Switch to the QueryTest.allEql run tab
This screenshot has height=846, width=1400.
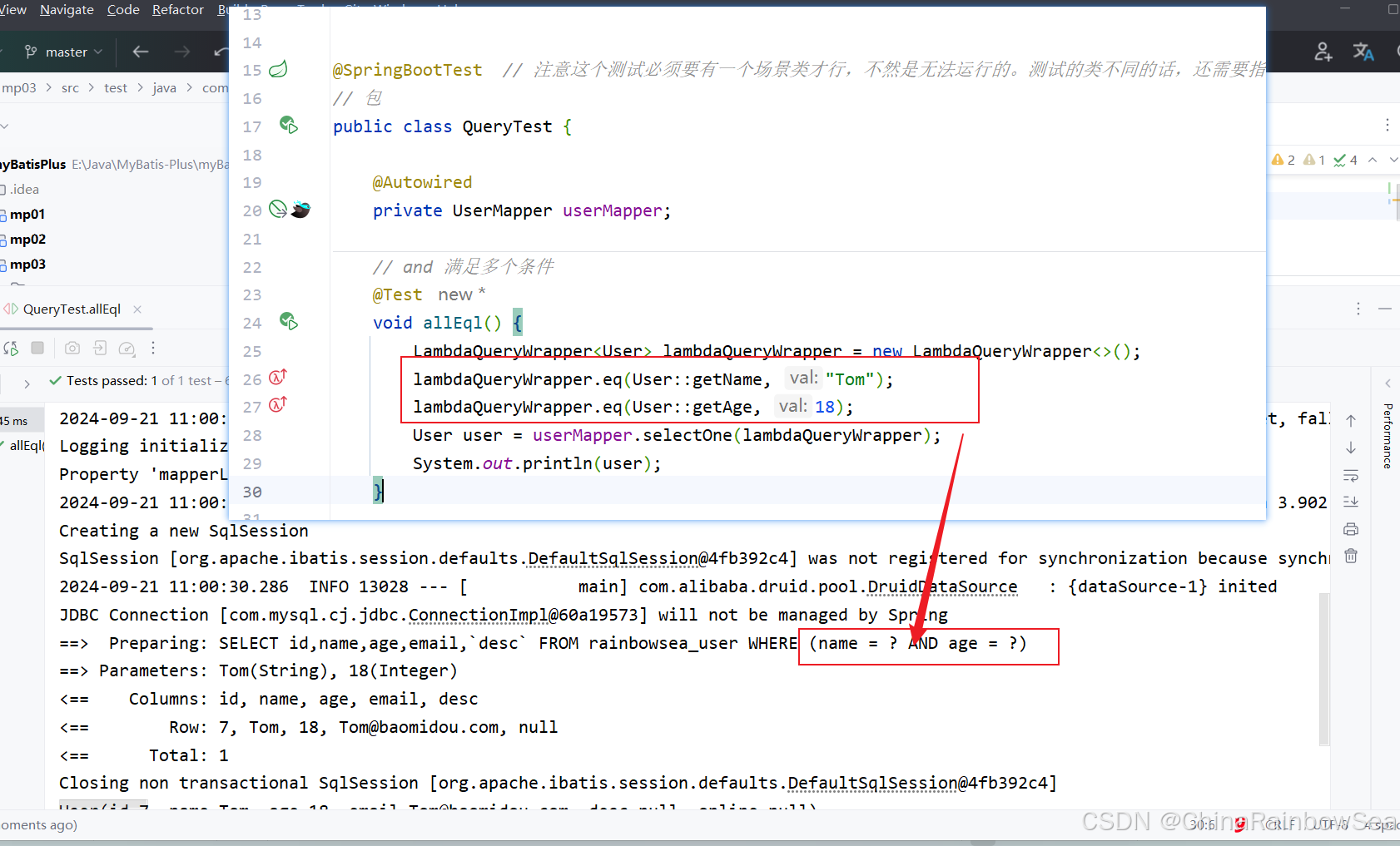72,309
